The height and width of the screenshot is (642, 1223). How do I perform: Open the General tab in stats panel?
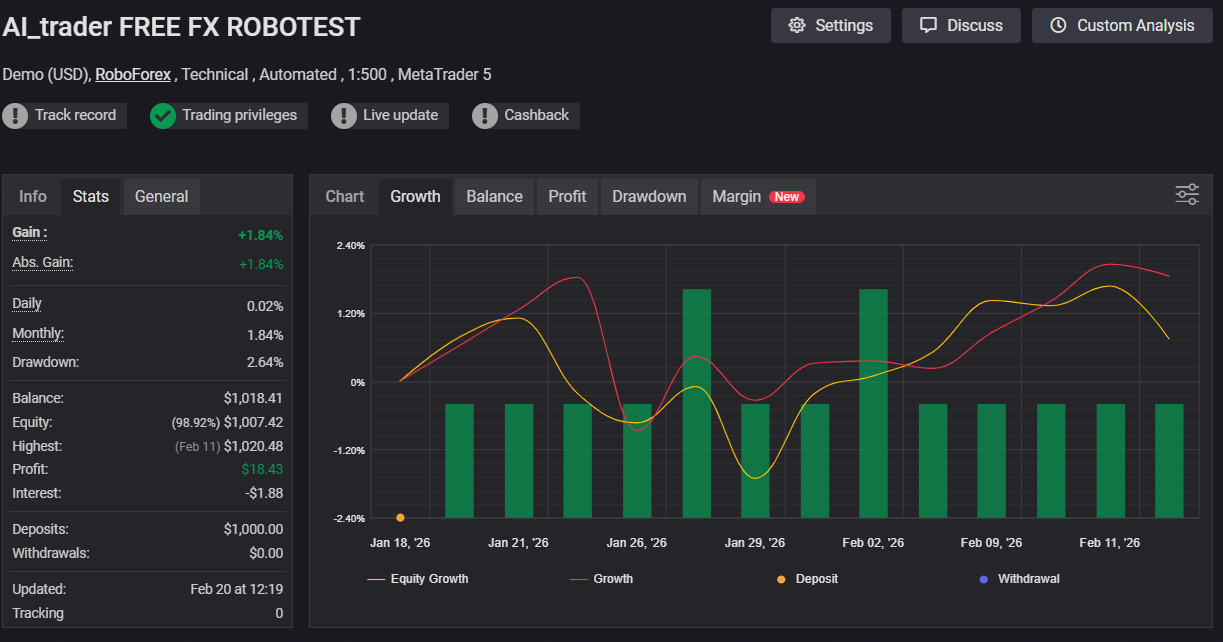click(161, 197)
